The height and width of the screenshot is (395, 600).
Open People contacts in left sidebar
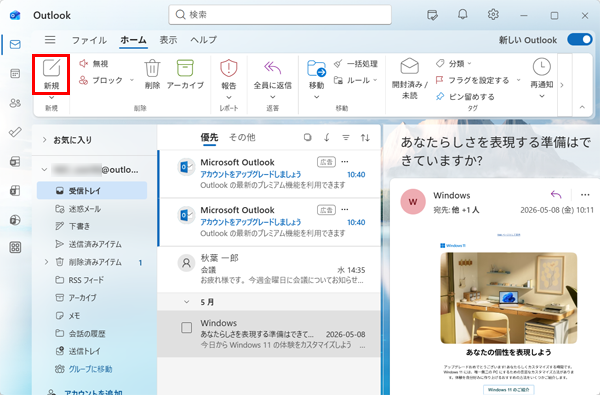(x=15, y=103)
